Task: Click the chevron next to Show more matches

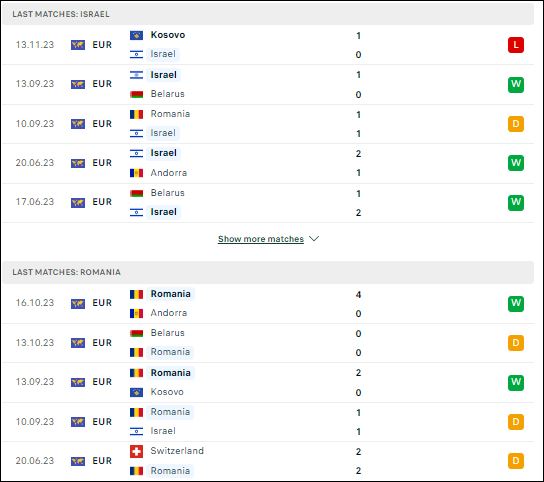Action: click(314, 239)
